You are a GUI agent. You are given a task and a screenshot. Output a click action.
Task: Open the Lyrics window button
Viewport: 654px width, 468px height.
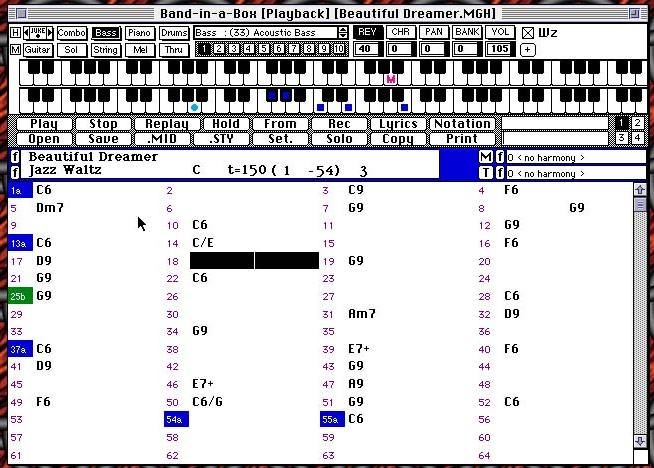pos(398,124)
